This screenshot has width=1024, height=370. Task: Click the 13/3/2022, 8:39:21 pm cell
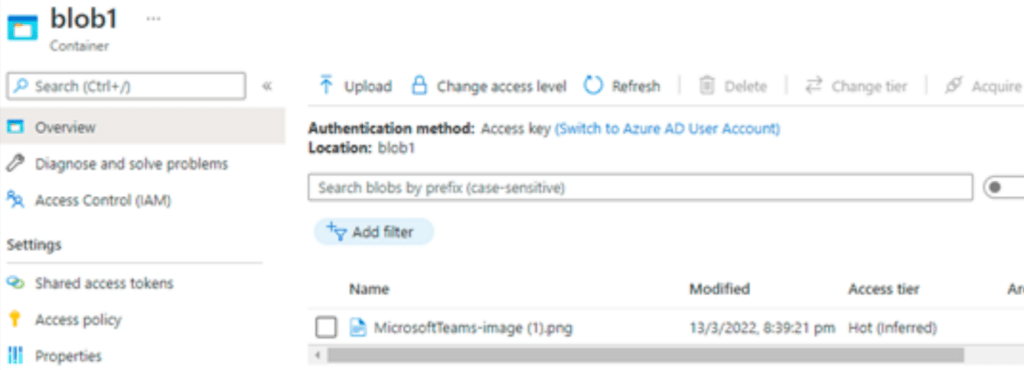click(x=763, y=328)
